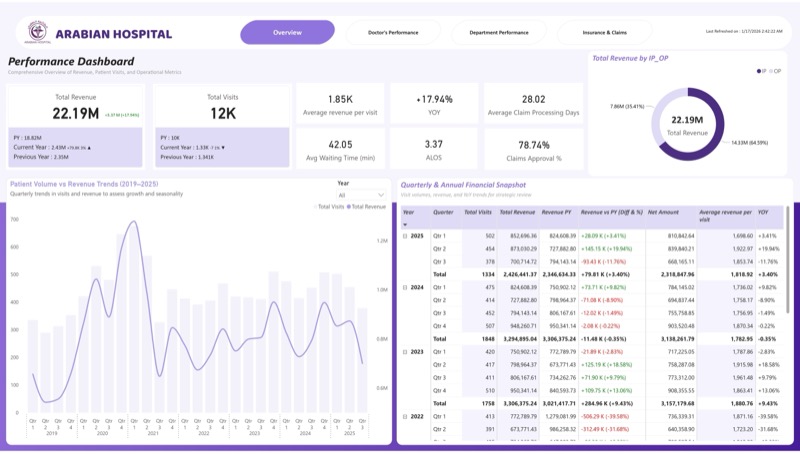Collapse the 2022 year row

tap(406, 417)
